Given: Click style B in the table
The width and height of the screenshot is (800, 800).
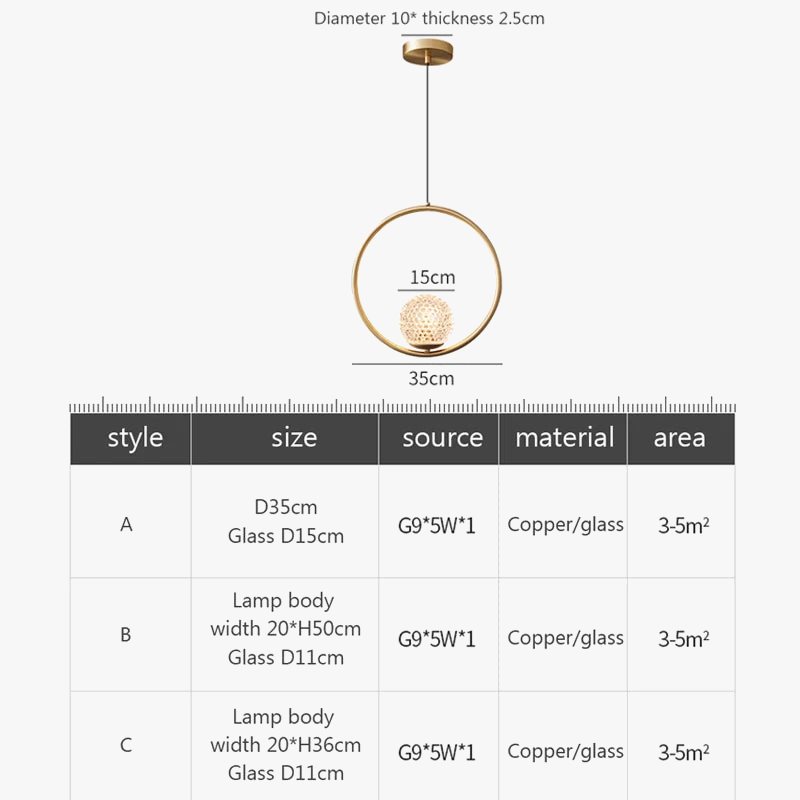Looking at the screenshot, I should 126,634.
